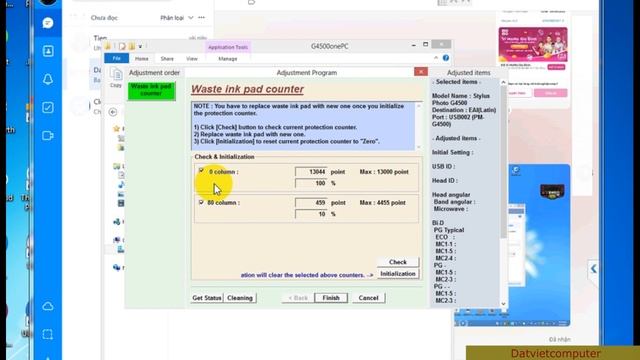Click the Music note icon in Explorer tree
Screen dimensions: 640x360
(121, 185)
